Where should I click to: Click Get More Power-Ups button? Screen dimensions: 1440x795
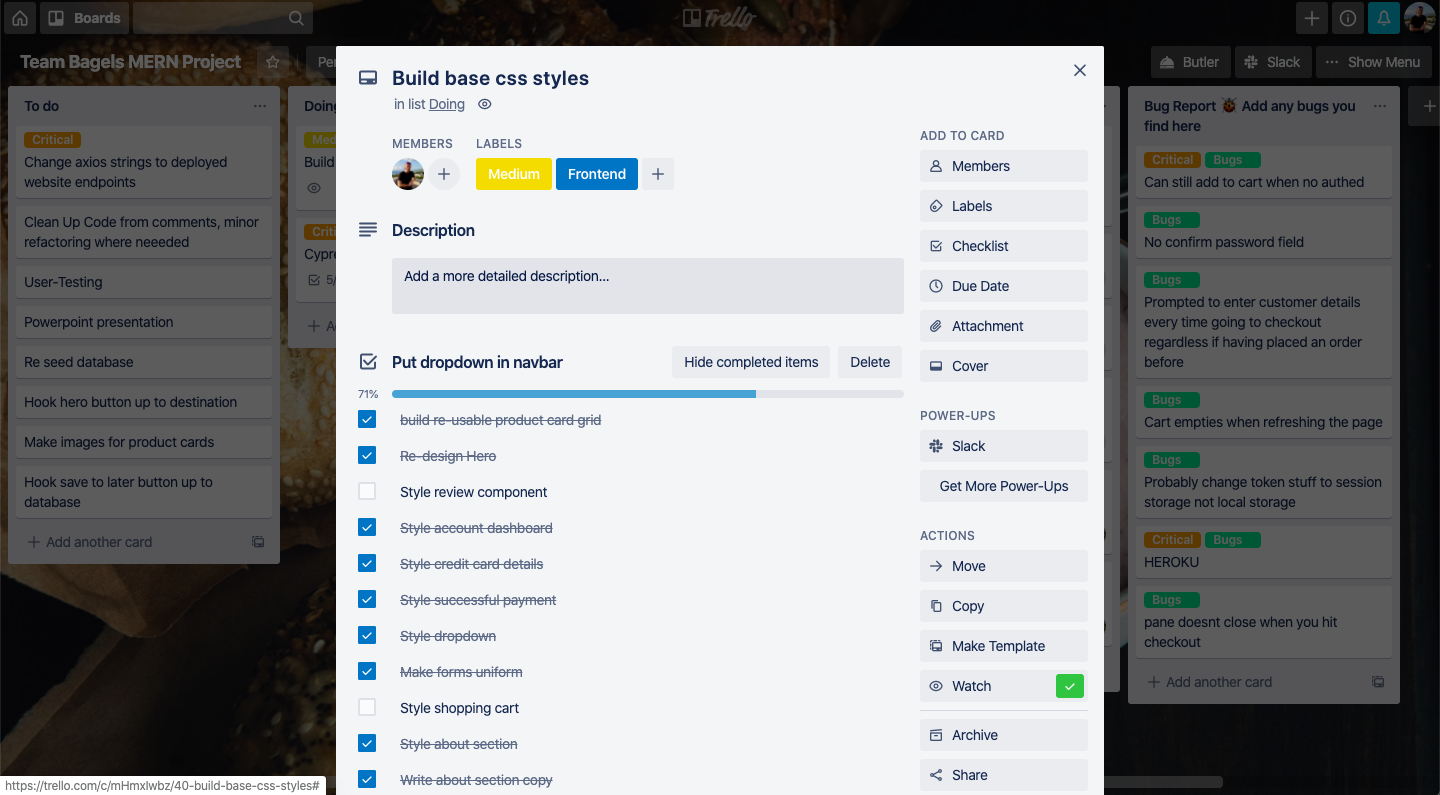coord(1004,486)
